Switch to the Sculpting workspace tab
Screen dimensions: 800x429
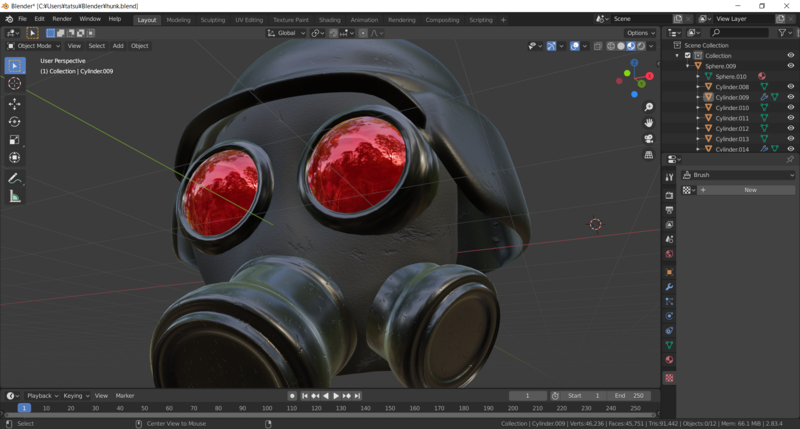(x=213, y=20)
